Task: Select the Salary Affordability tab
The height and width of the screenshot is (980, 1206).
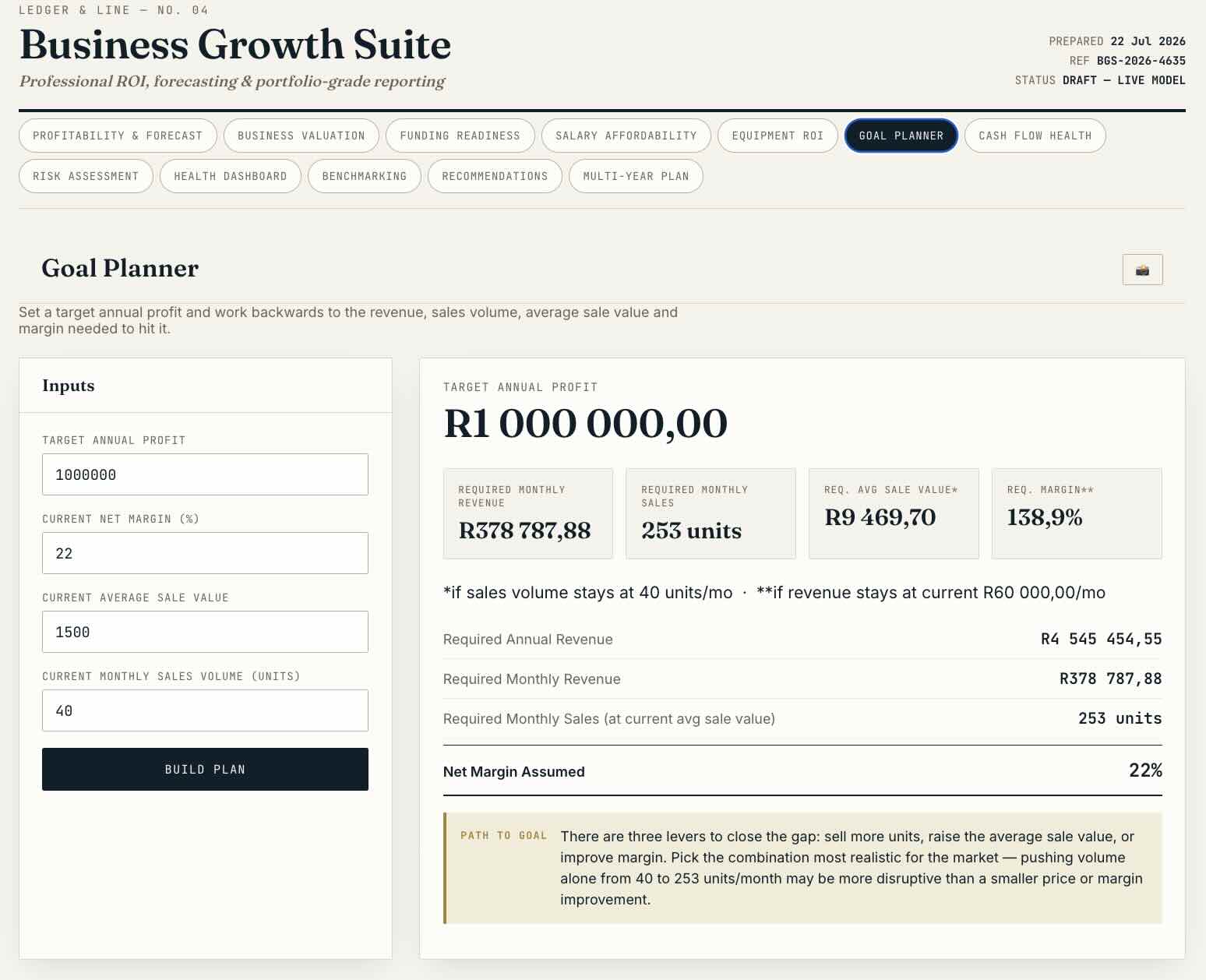Action: point(626,136)
